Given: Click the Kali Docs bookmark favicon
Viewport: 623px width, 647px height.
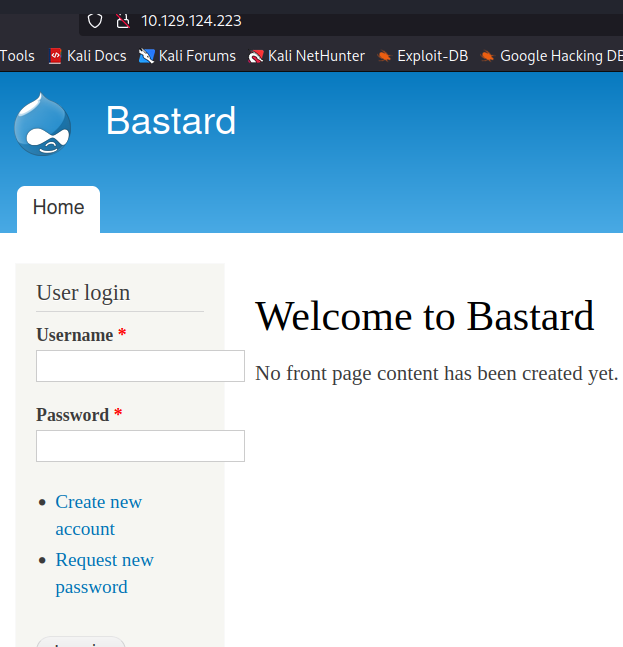Looking at the screenshot, I should tap(55, 56).
